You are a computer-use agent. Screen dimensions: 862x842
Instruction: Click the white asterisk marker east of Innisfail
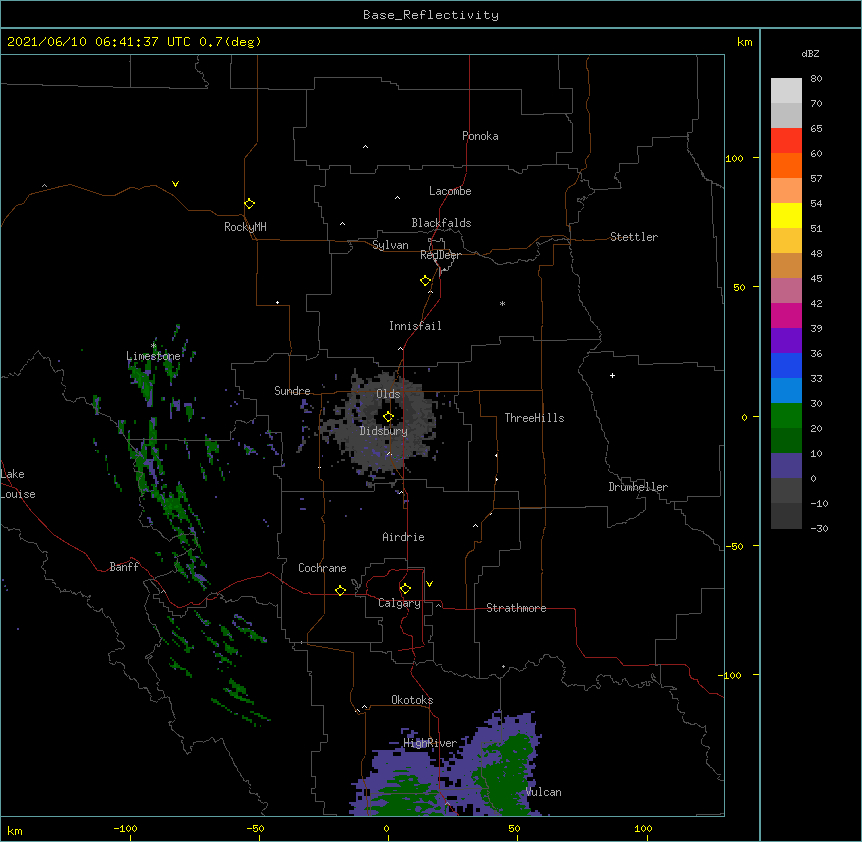pos(502,303)
